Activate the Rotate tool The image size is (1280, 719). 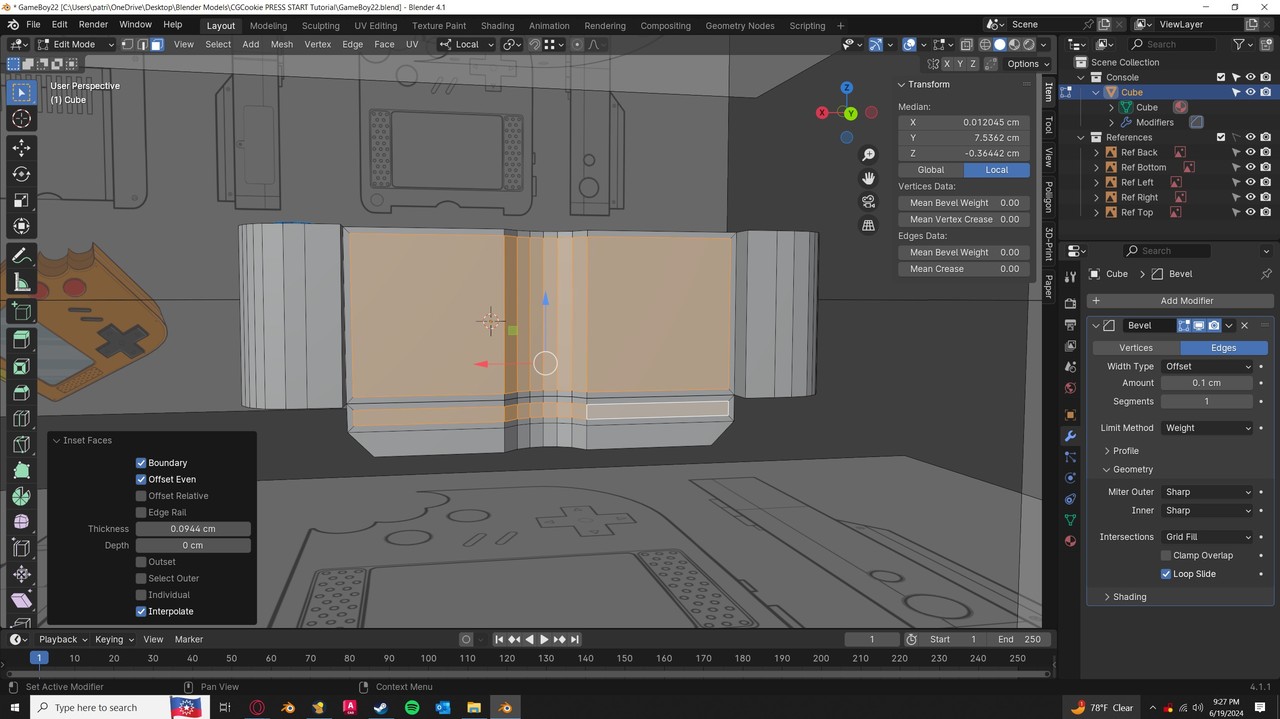coord(21,174)
